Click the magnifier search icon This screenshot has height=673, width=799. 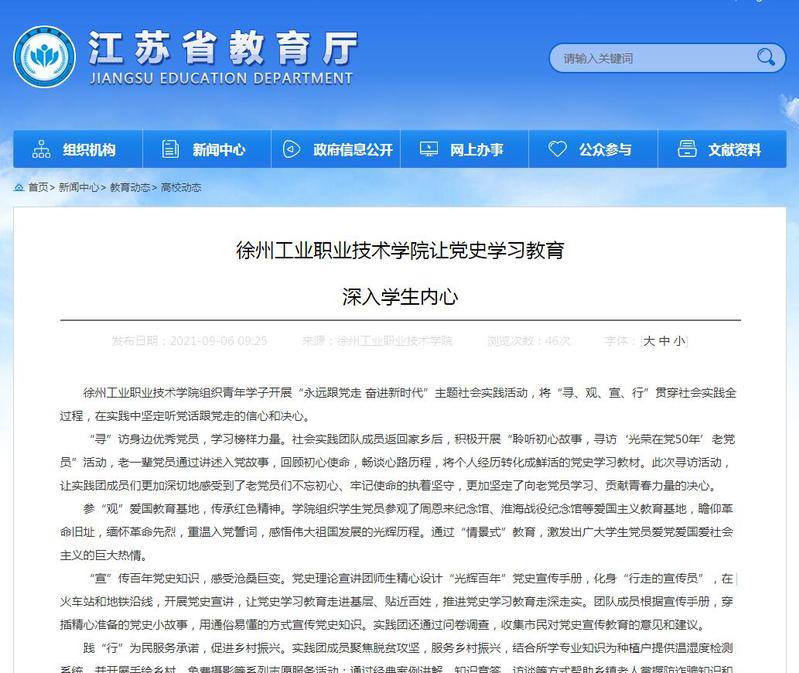click(x=766, y=58)
